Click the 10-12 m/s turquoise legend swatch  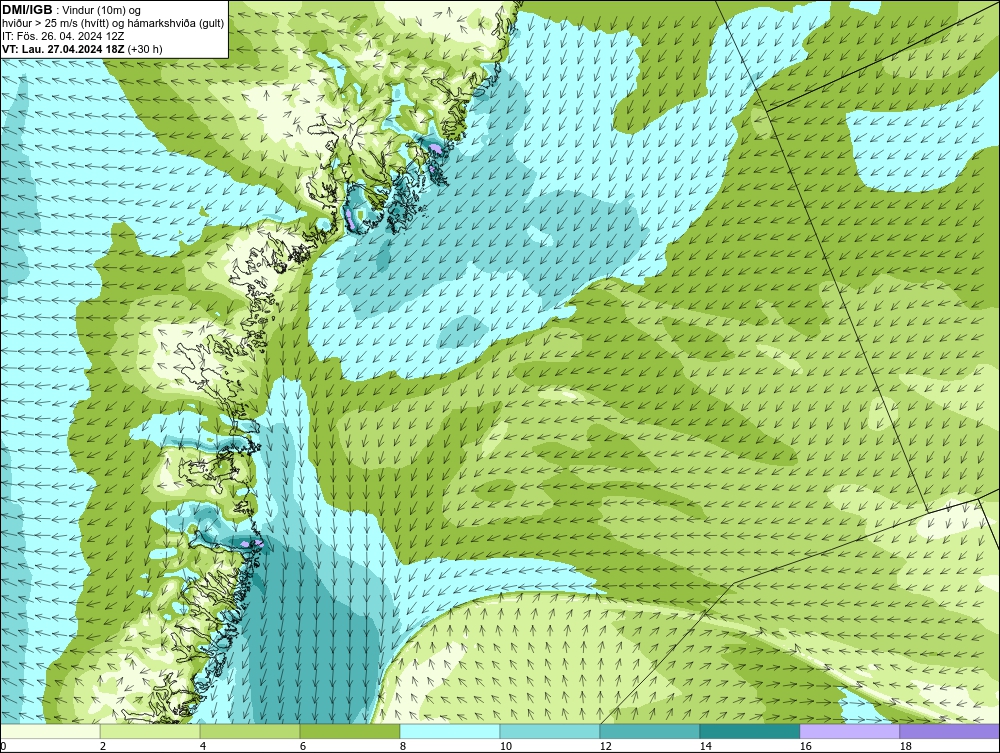(550, 731)
